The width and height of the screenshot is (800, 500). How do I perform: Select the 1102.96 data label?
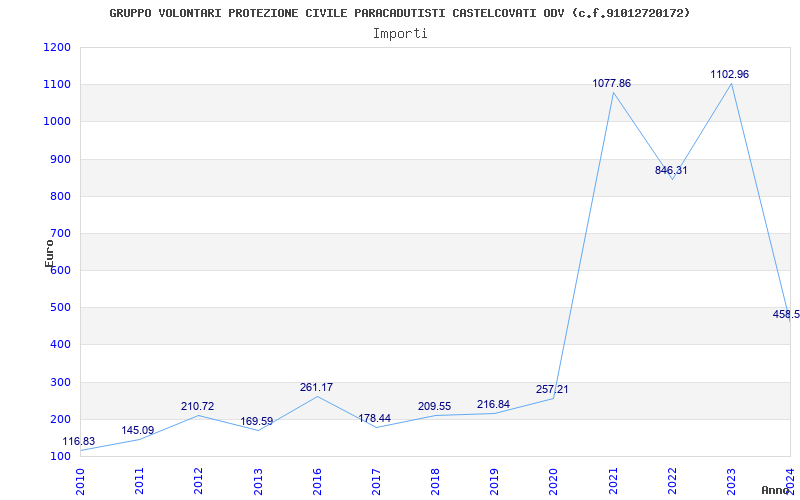[730, 74]
